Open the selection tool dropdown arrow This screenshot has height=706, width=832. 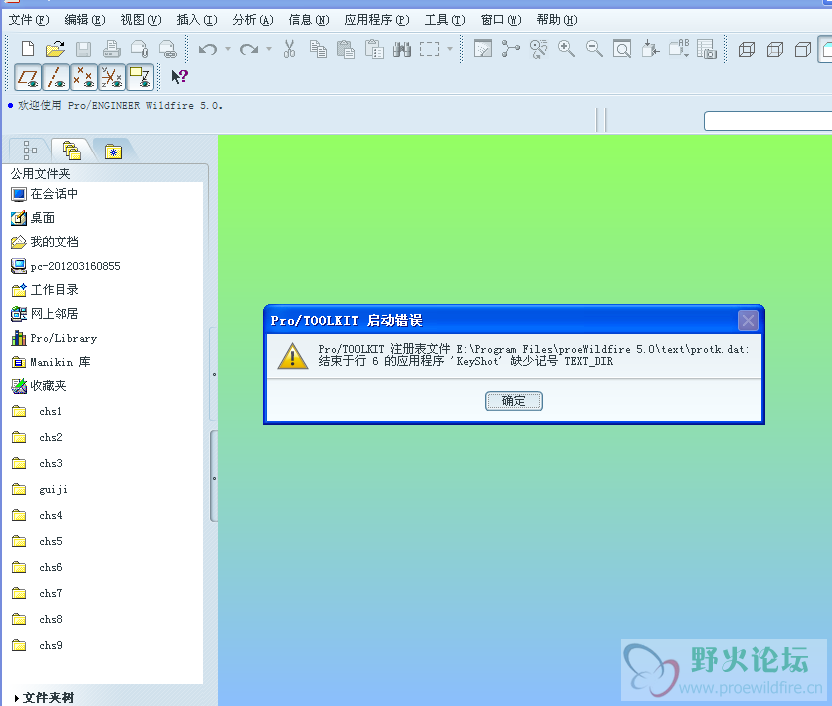click(450, 49)
